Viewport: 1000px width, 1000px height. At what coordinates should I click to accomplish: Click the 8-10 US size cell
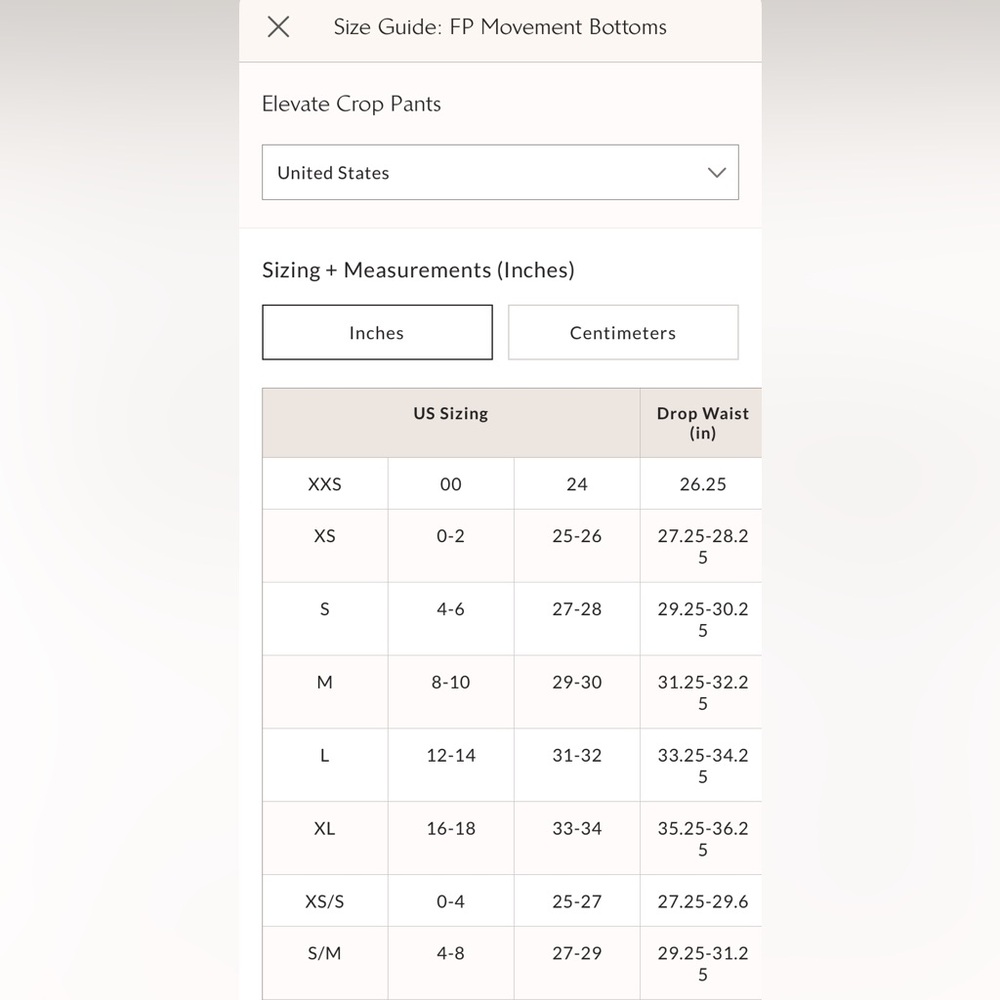[451, 682]
